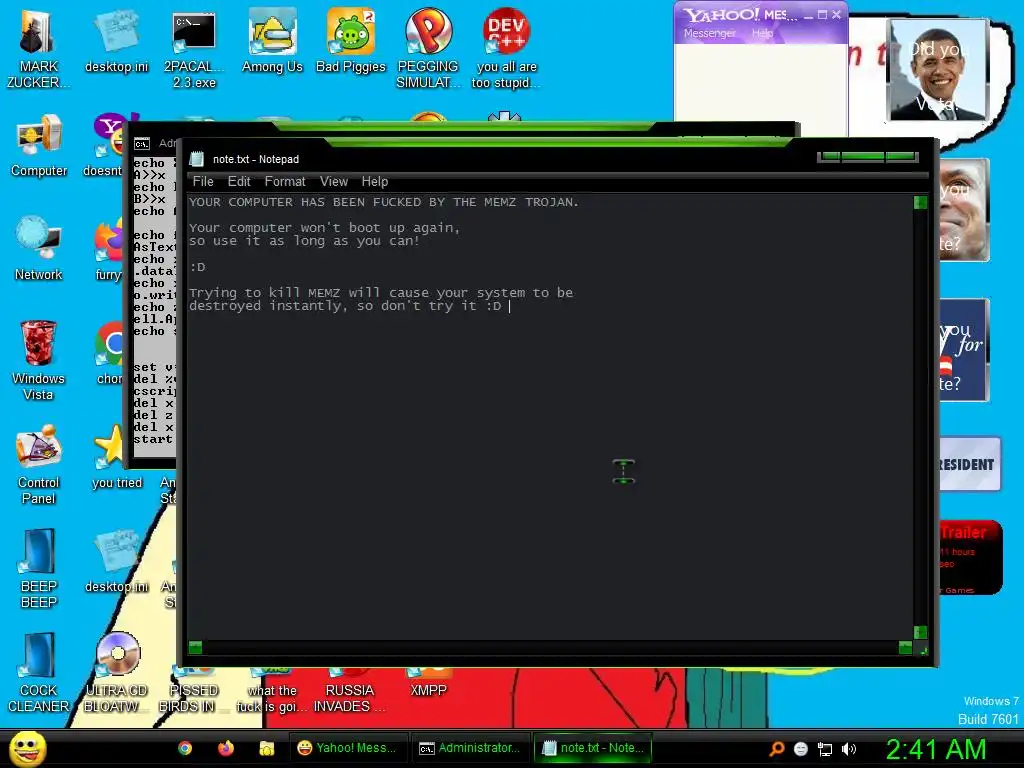Image resolution: width=1024 pixels, height=768 pixels.
Task: Click the volume speaker tray icon
Action: click(849, 749)
